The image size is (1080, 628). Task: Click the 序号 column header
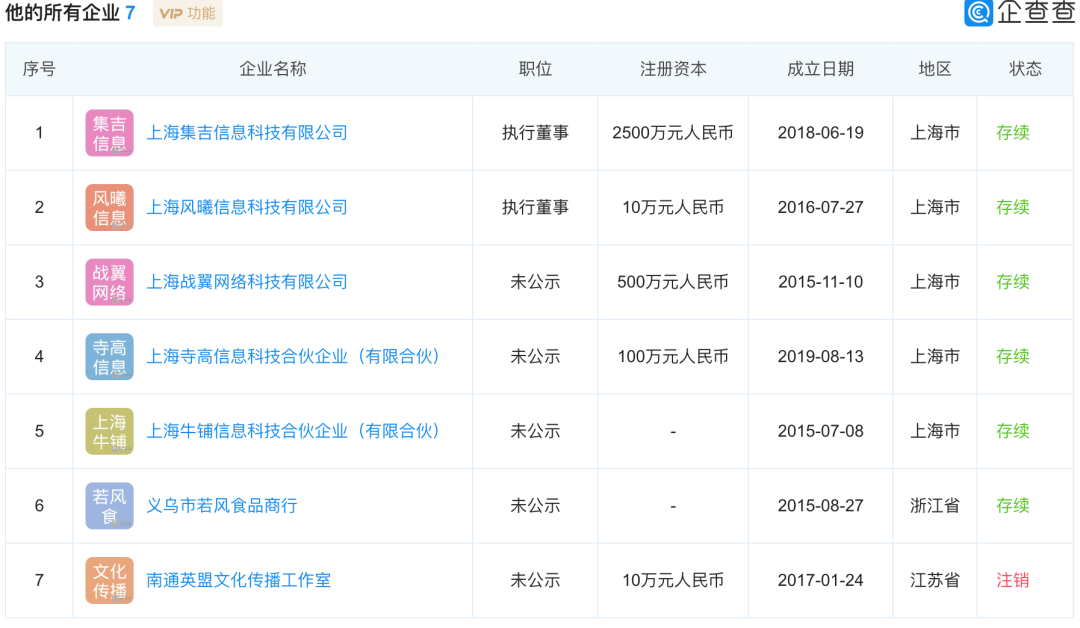coord(39,69)
